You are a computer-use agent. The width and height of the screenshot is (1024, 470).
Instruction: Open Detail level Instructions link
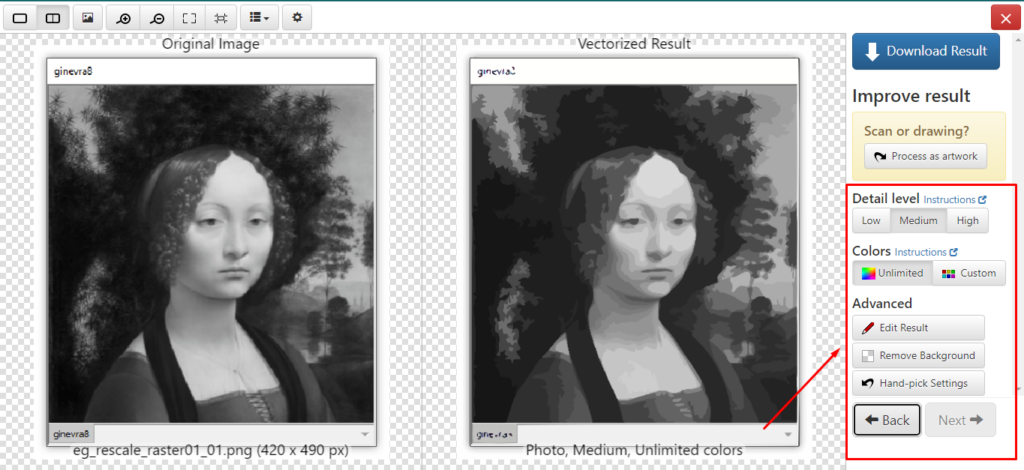click(955, 200)
